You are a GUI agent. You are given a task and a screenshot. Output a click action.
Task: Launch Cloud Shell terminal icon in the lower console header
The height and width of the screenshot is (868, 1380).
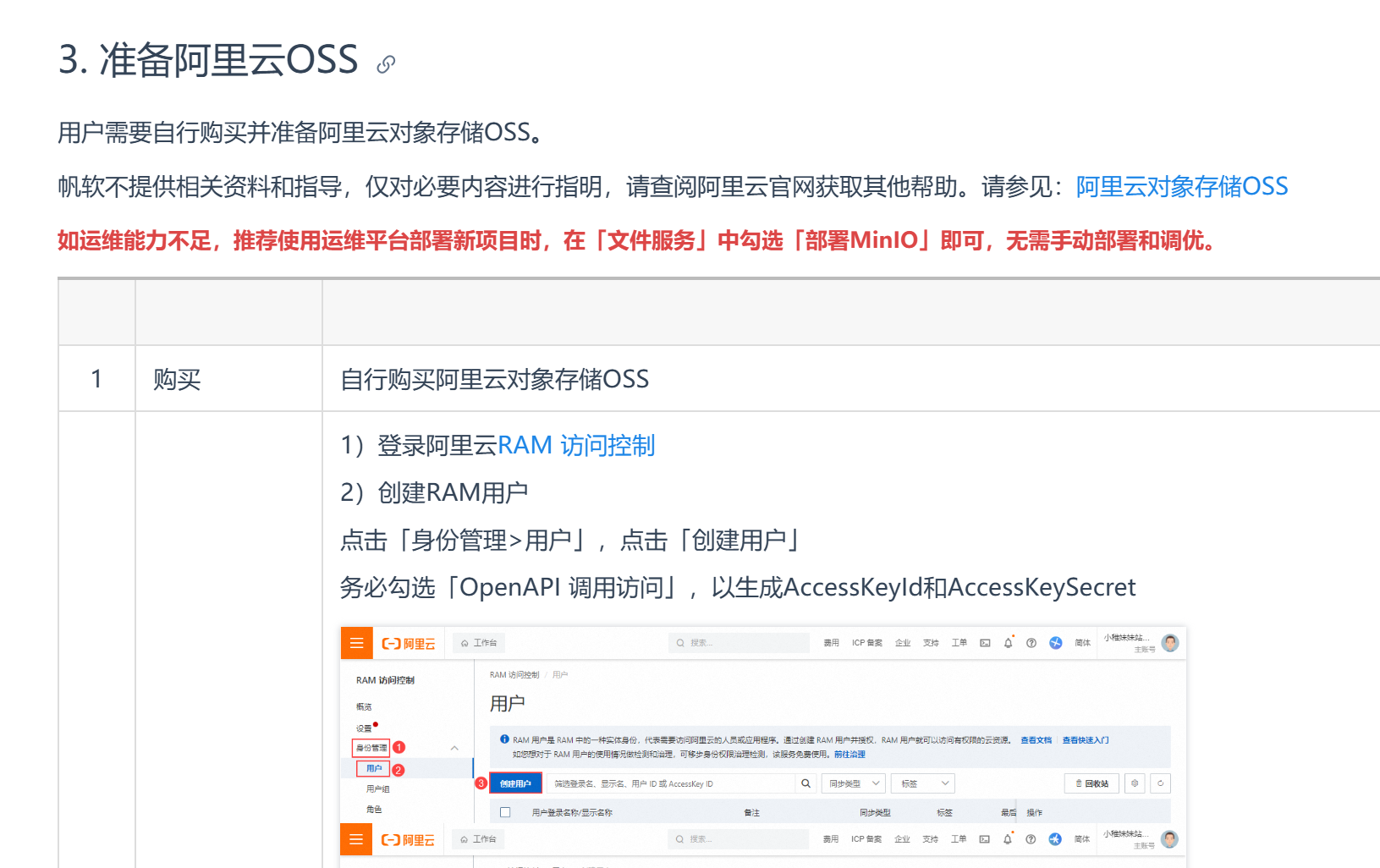(x=984, y=839)
